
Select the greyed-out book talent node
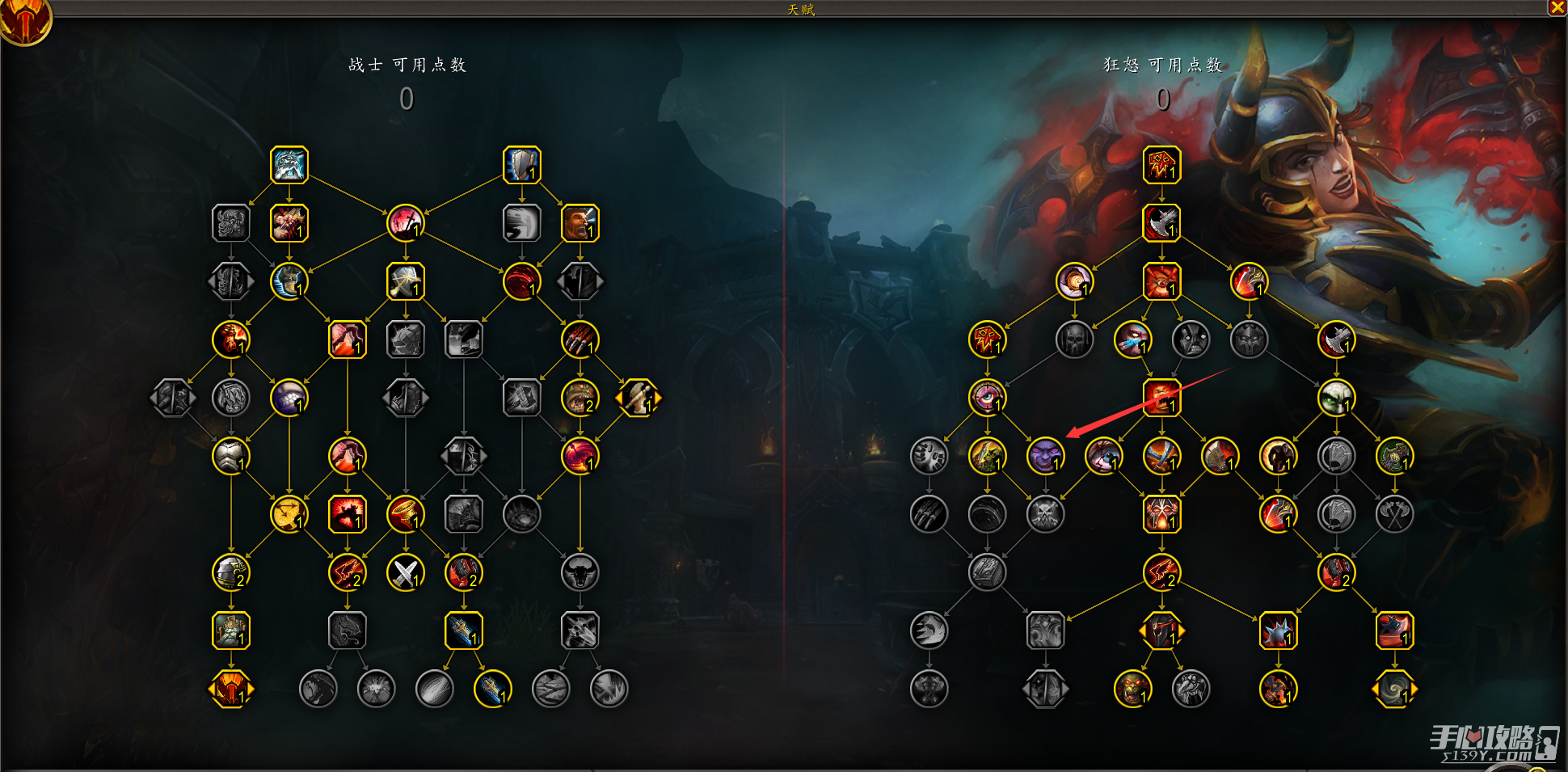point(987,572)
